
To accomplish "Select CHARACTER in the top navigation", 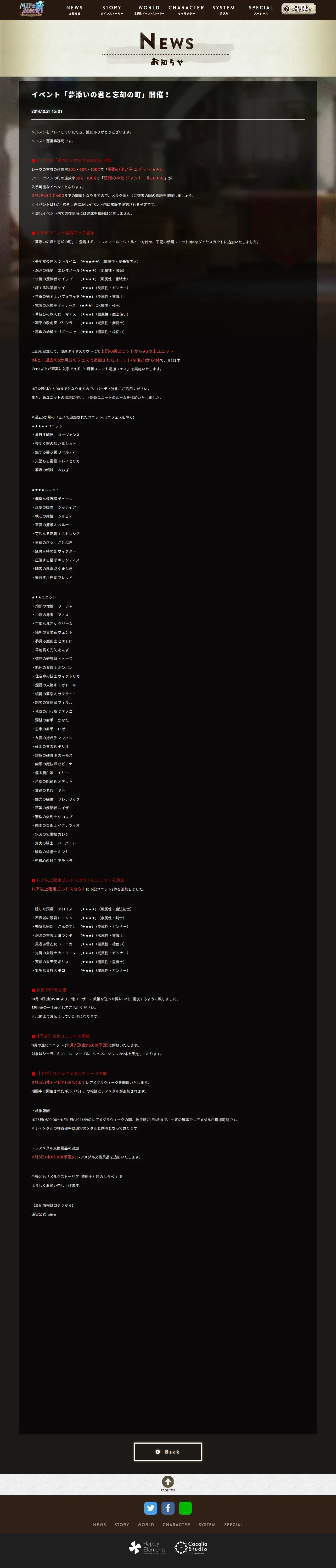I will pos(186,10).
